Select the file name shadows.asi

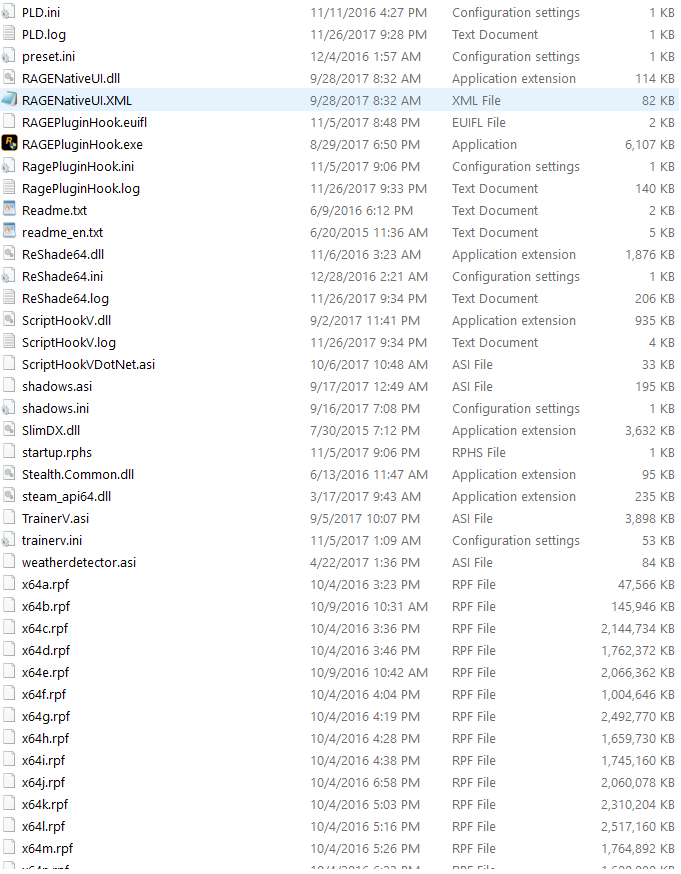pos(57,386)
